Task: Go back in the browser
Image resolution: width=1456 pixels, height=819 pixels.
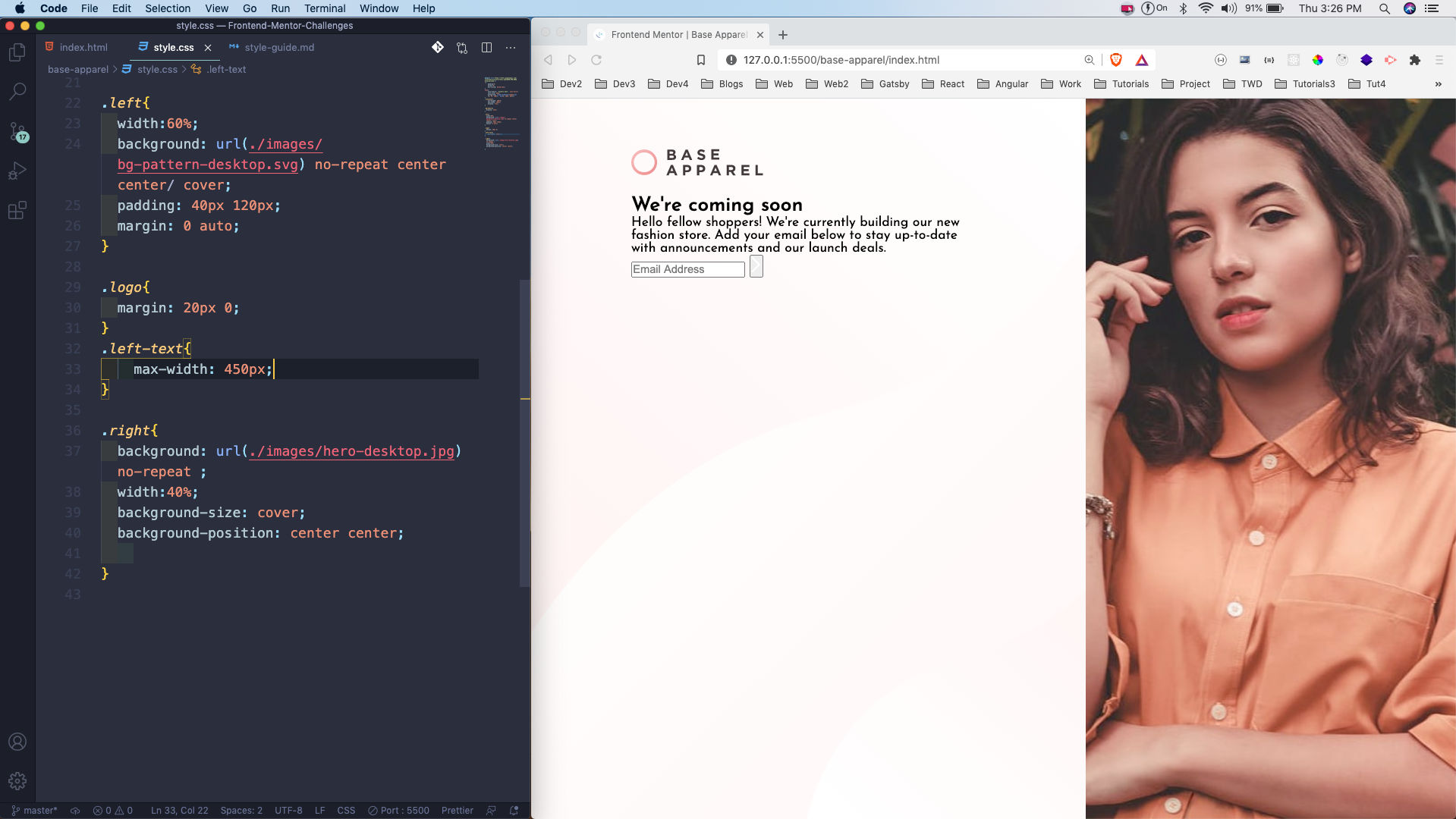Action: pyautogui.click(x=548, y=60)
